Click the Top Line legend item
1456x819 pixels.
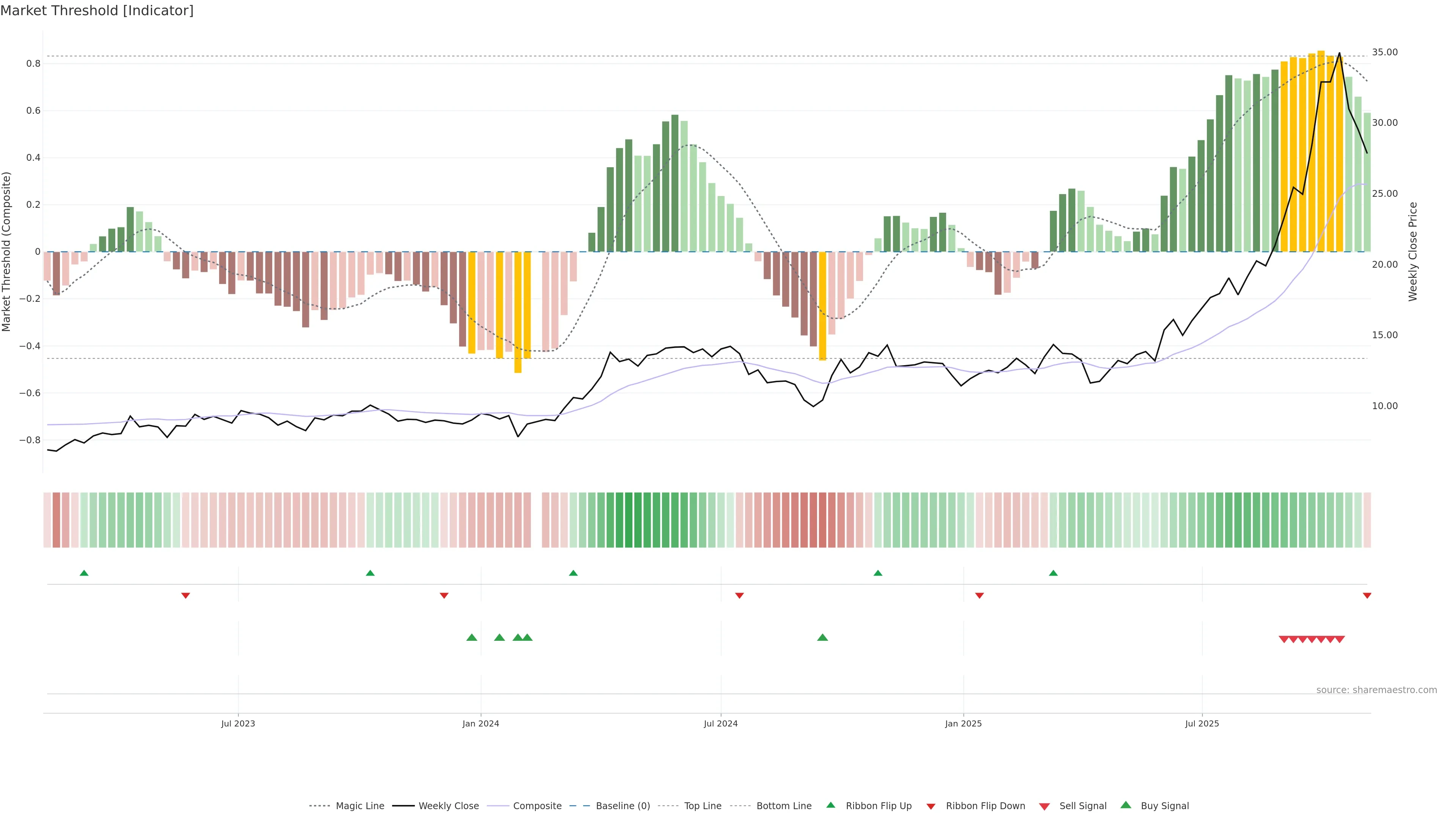click(x=703, y=805)
